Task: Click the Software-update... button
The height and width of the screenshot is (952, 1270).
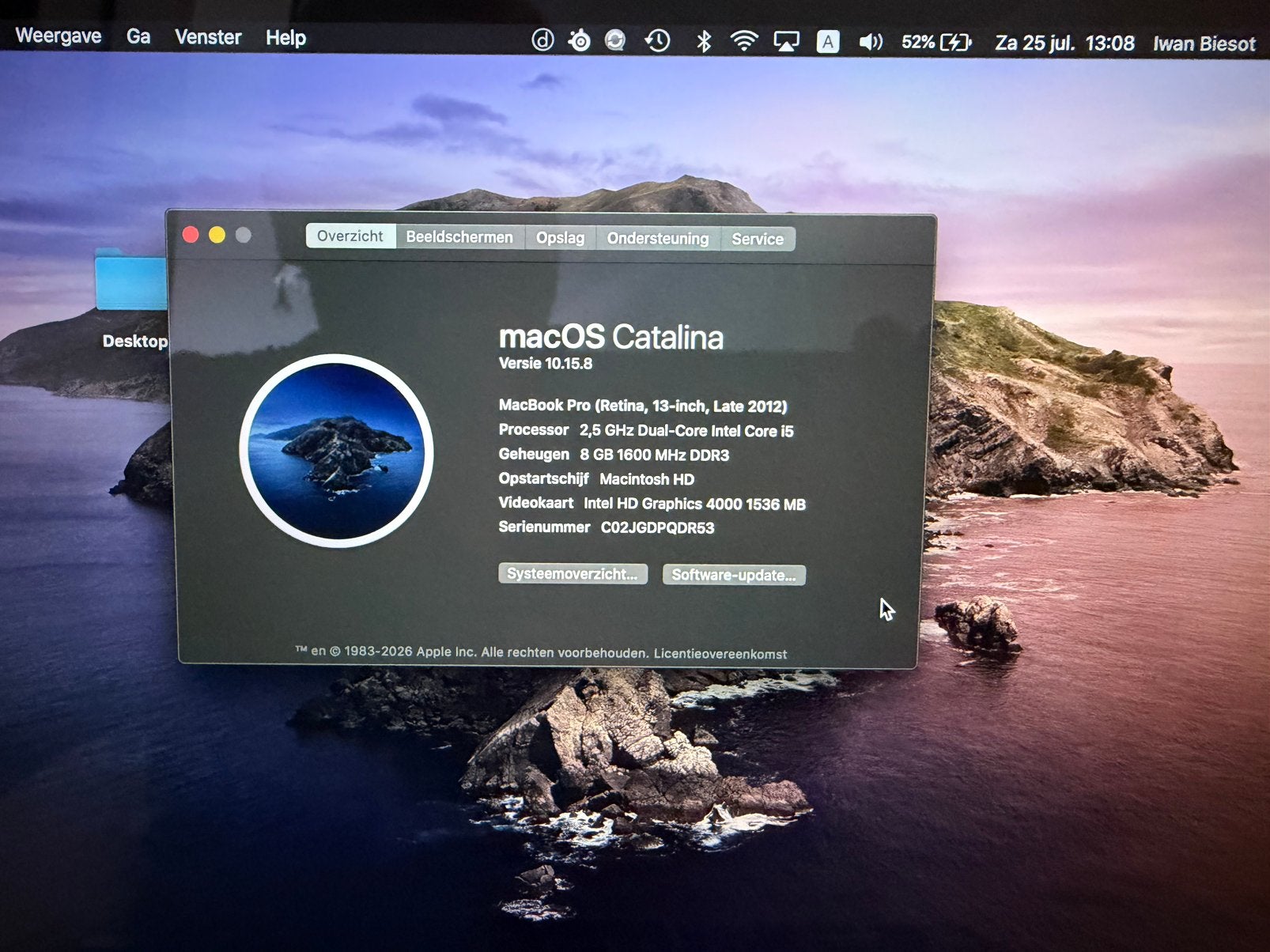Action: click(734, 575)
